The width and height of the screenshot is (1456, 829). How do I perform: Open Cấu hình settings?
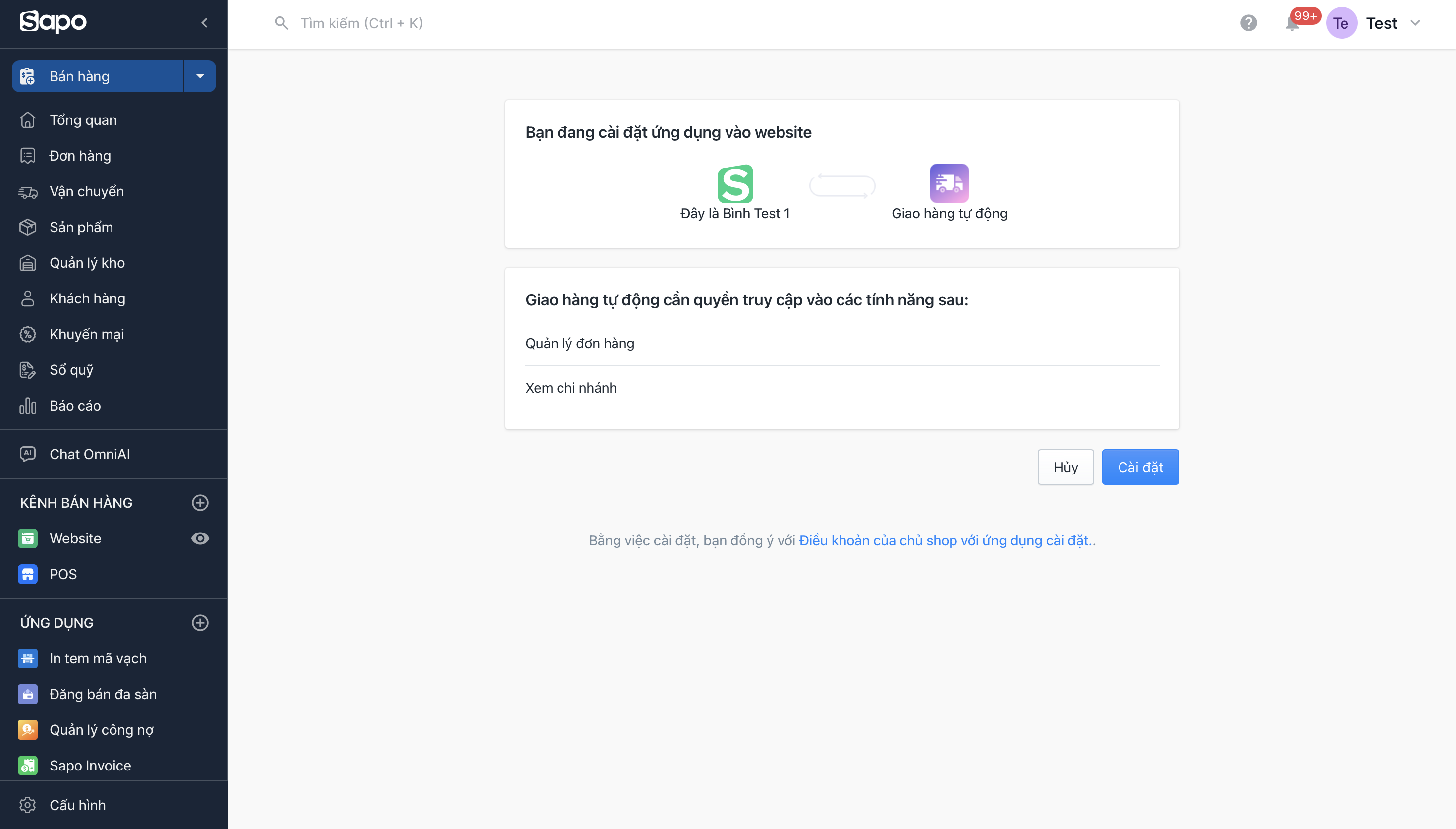point(77,805)
